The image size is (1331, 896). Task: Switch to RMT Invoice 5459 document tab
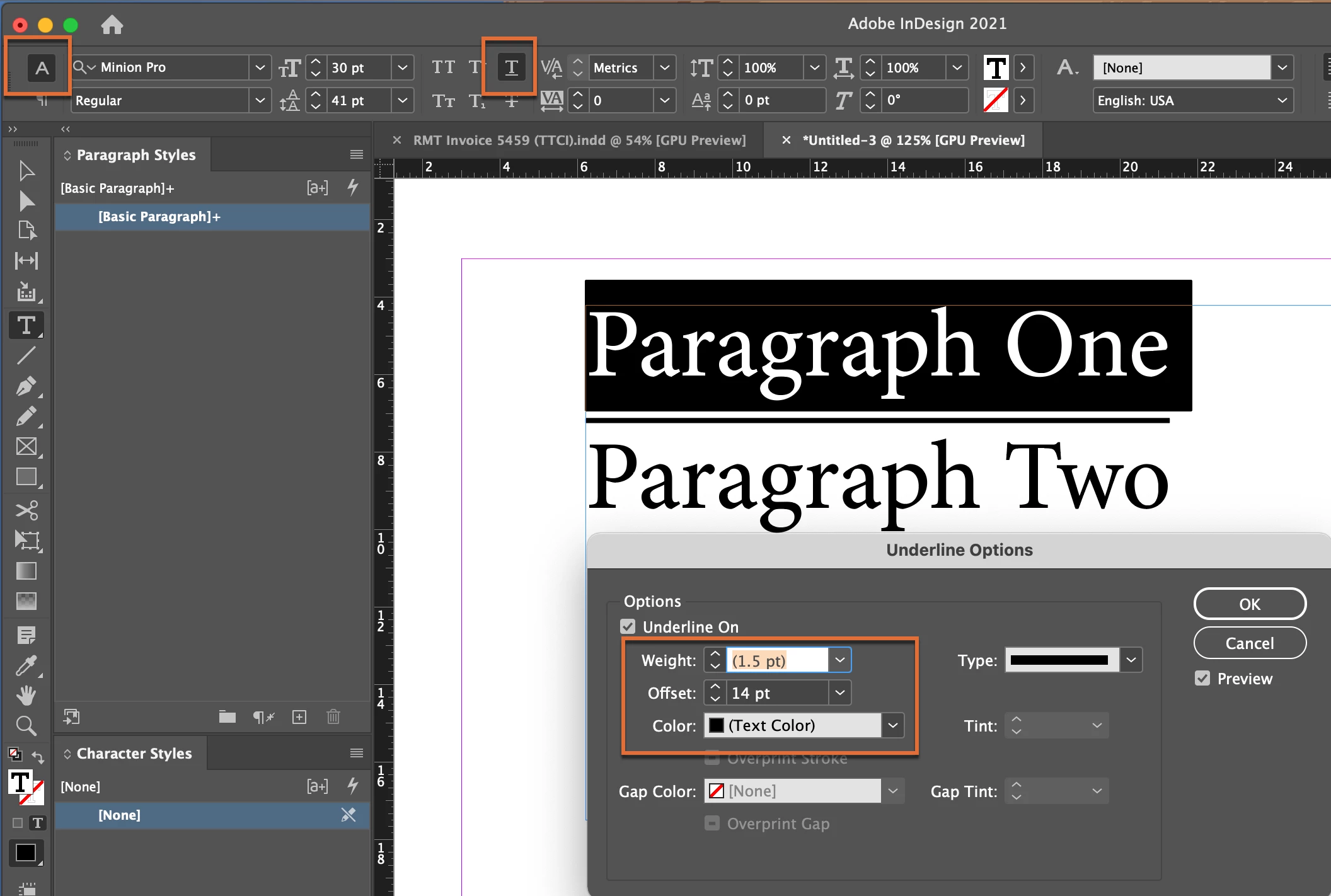coord(578,140)
